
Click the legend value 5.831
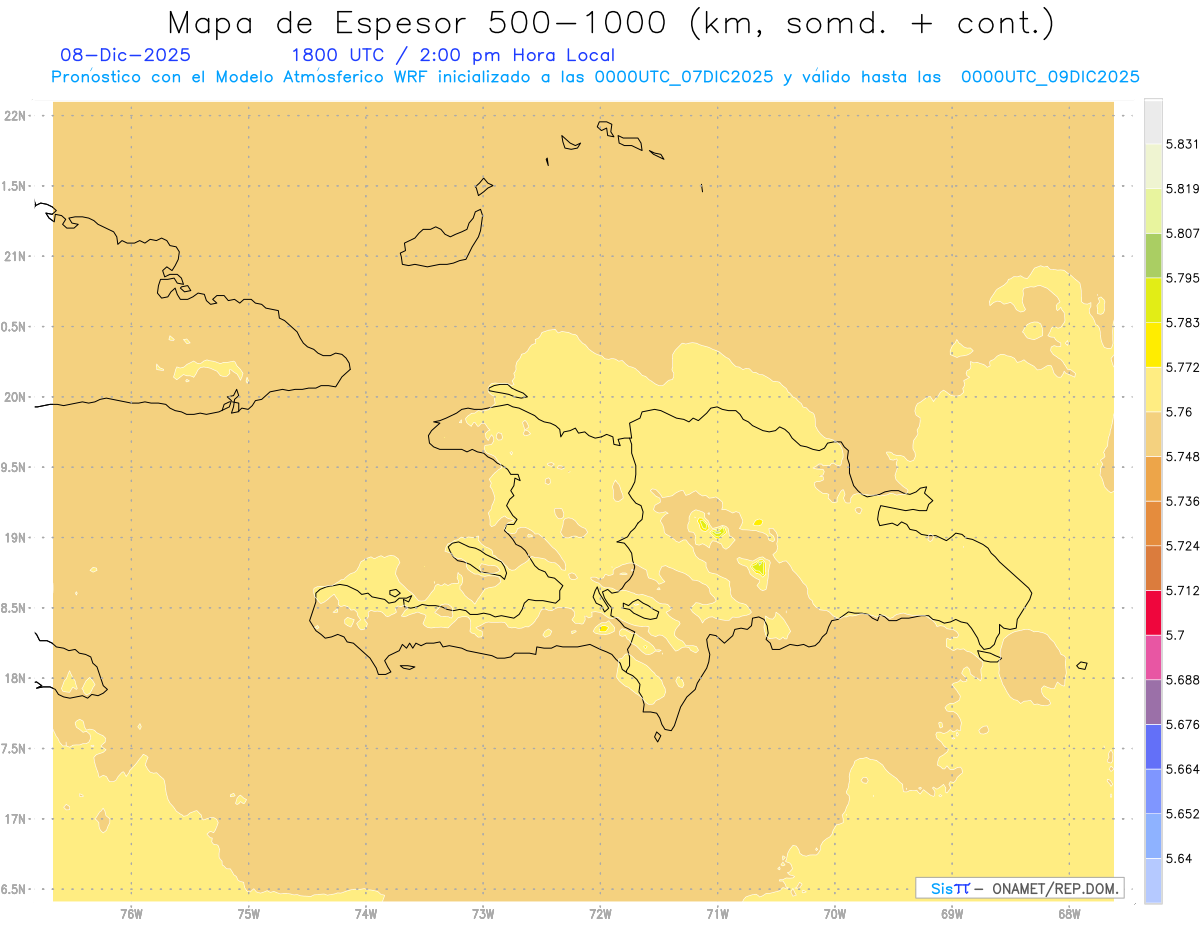[x=1183, y=144]
